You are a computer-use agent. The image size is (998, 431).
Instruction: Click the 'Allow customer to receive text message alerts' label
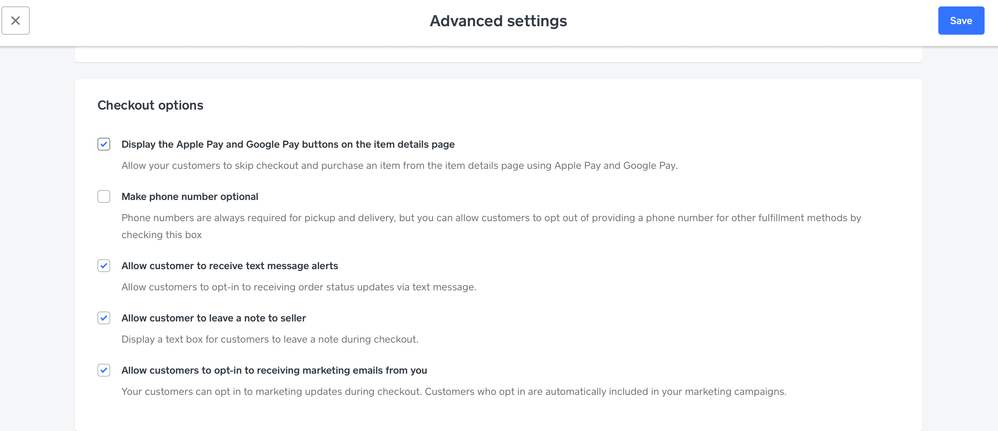[x=230, y=266]
